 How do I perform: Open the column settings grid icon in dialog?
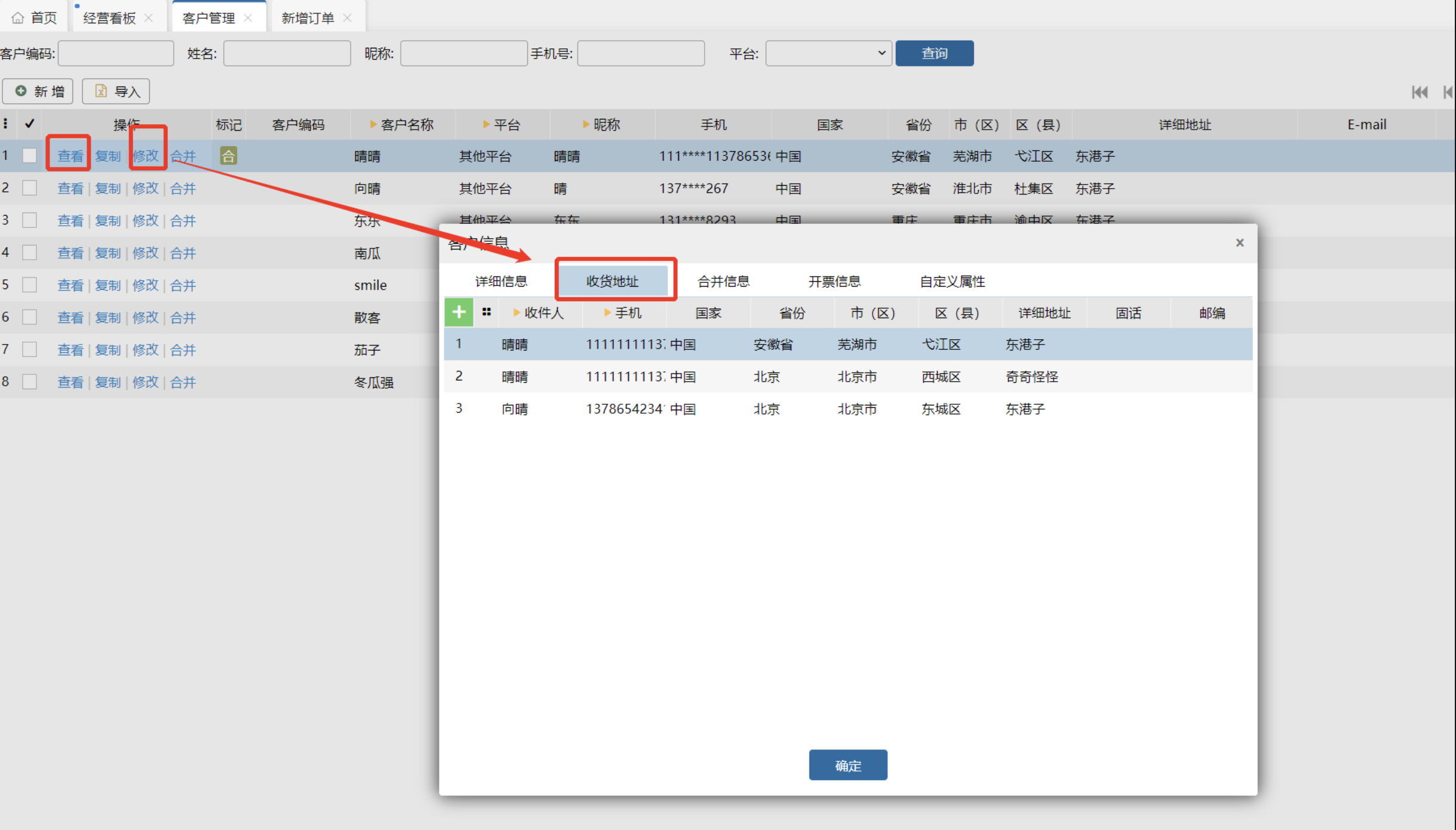[x=487, y=312]
